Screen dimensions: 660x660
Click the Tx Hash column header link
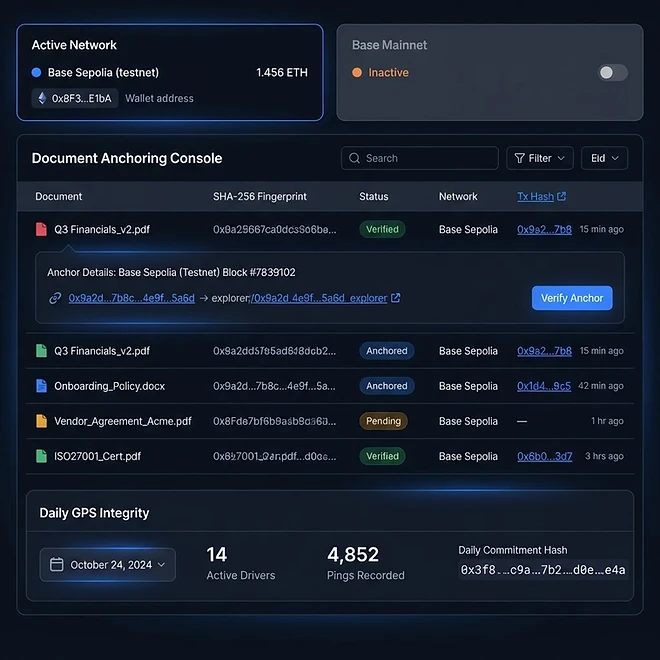[x=535, y=197]
